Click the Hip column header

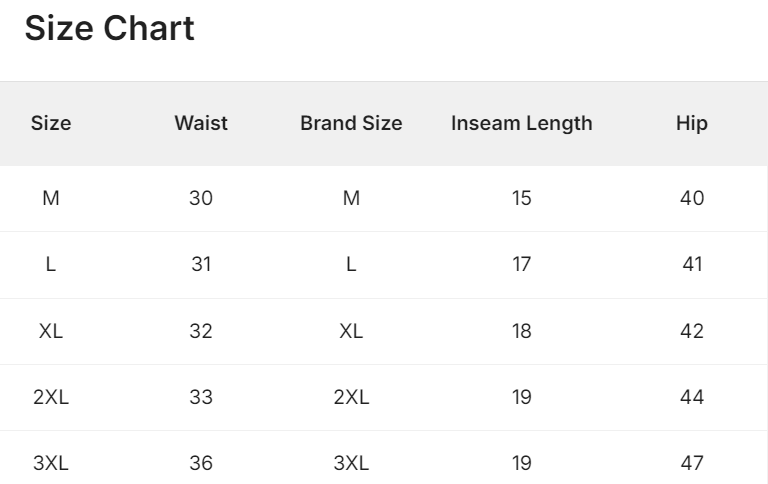(691, 123)
